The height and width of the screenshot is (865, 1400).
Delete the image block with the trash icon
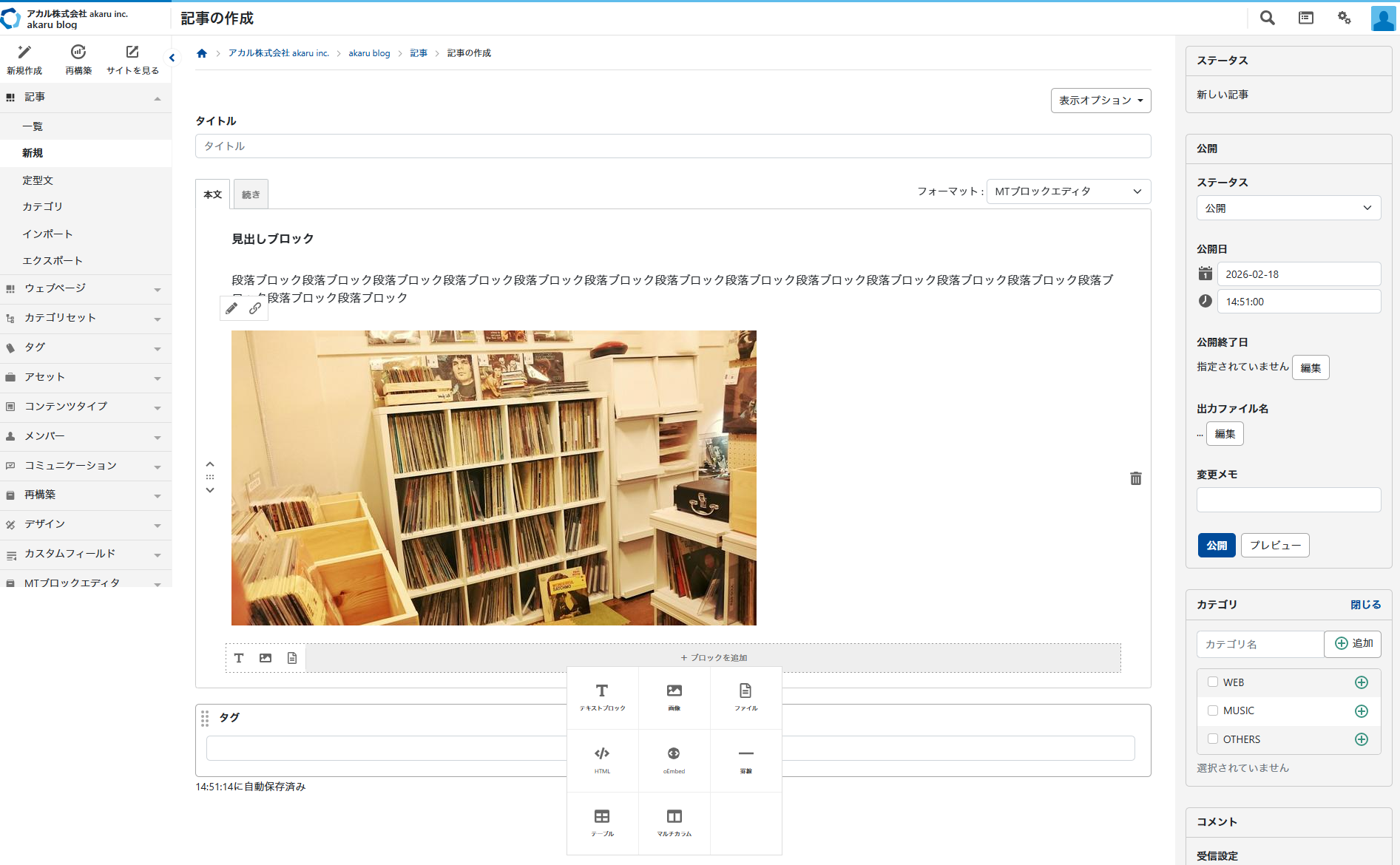pos(1136,478)
